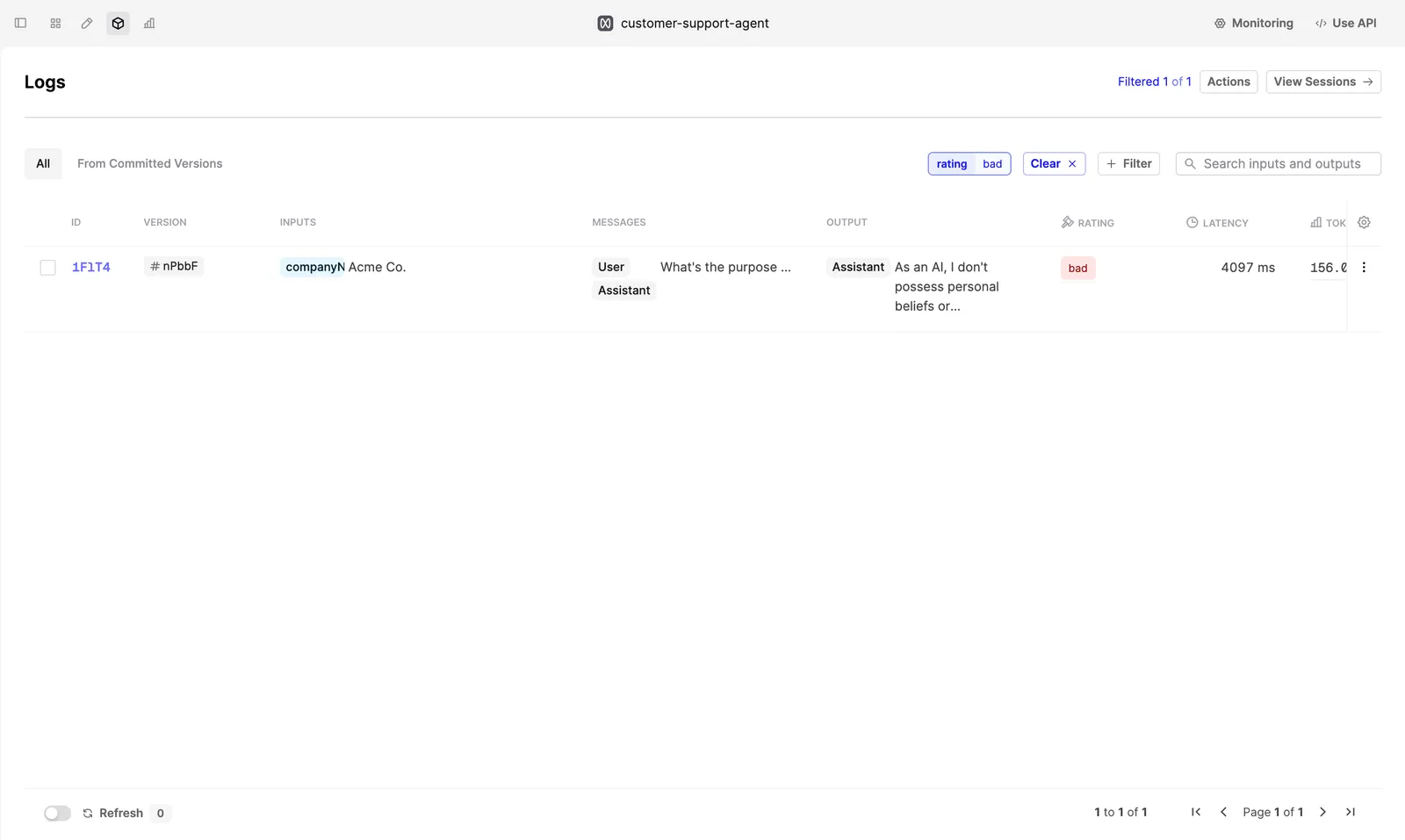Click the Output column header
Viewport: 1405px width, 840px height.
847,223
